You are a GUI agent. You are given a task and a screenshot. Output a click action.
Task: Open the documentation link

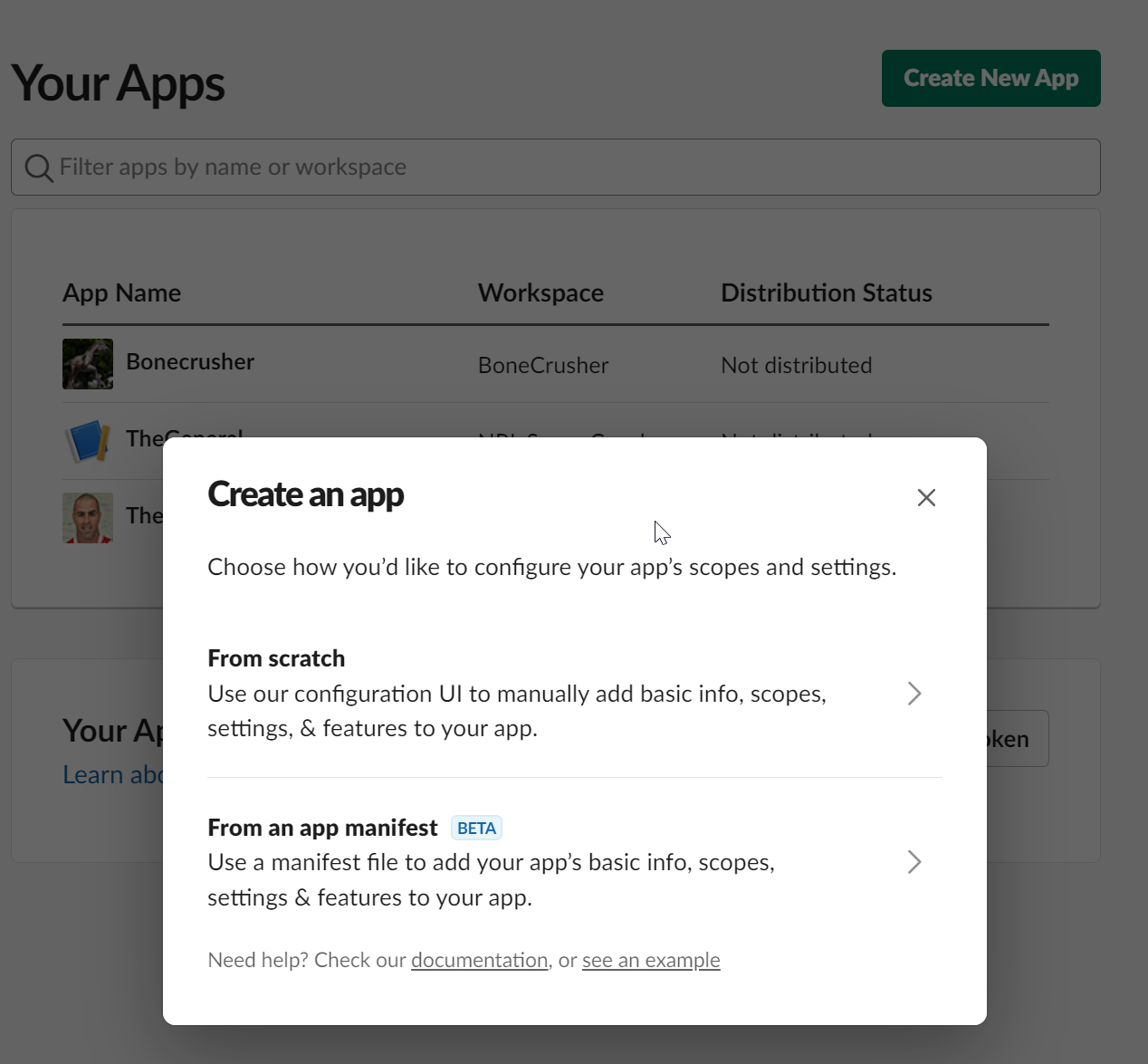click(479, 959)
